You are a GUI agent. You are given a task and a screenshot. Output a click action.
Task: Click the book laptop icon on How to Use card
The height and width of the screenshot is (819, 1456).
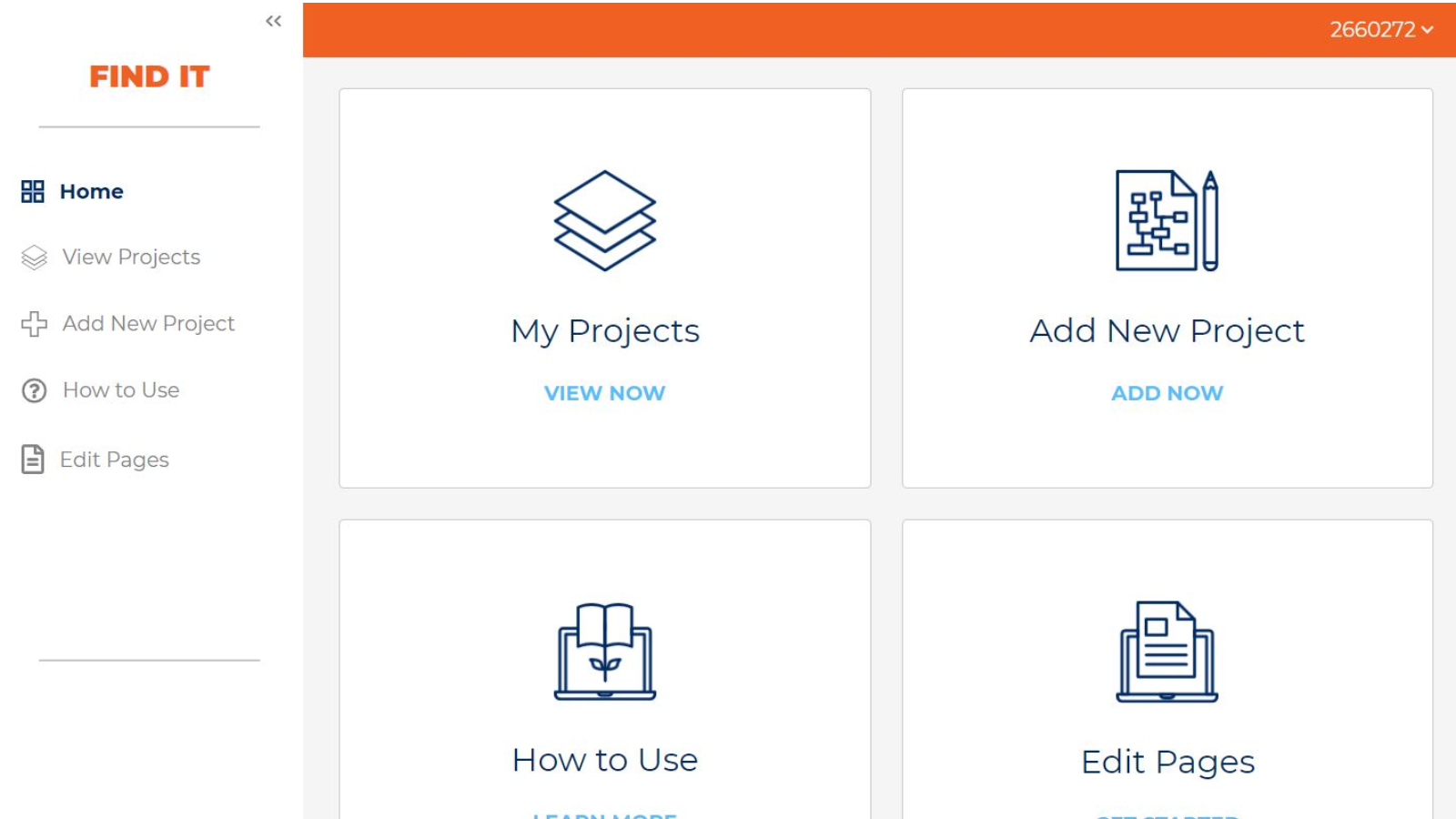[x=604, y=652]
